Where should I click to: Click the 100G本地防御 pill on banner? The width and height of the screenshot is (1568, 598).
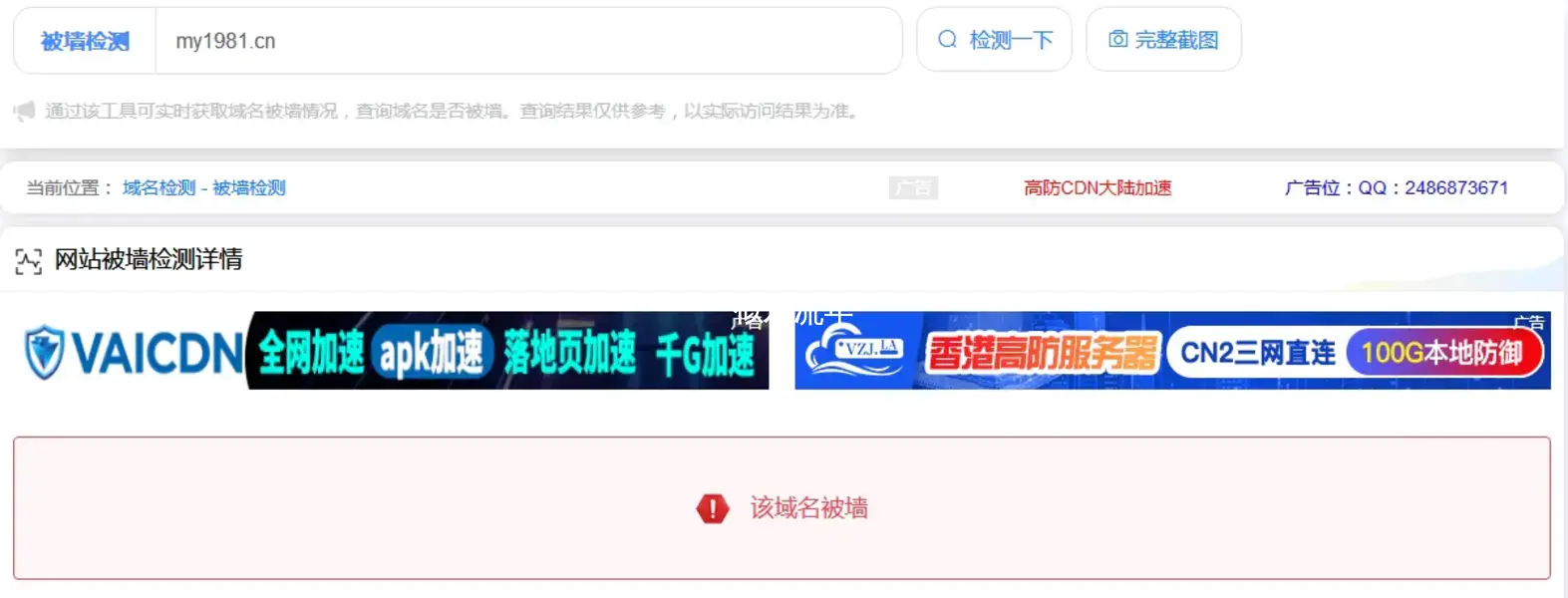pyautogui.click(x=1443, y=353)
